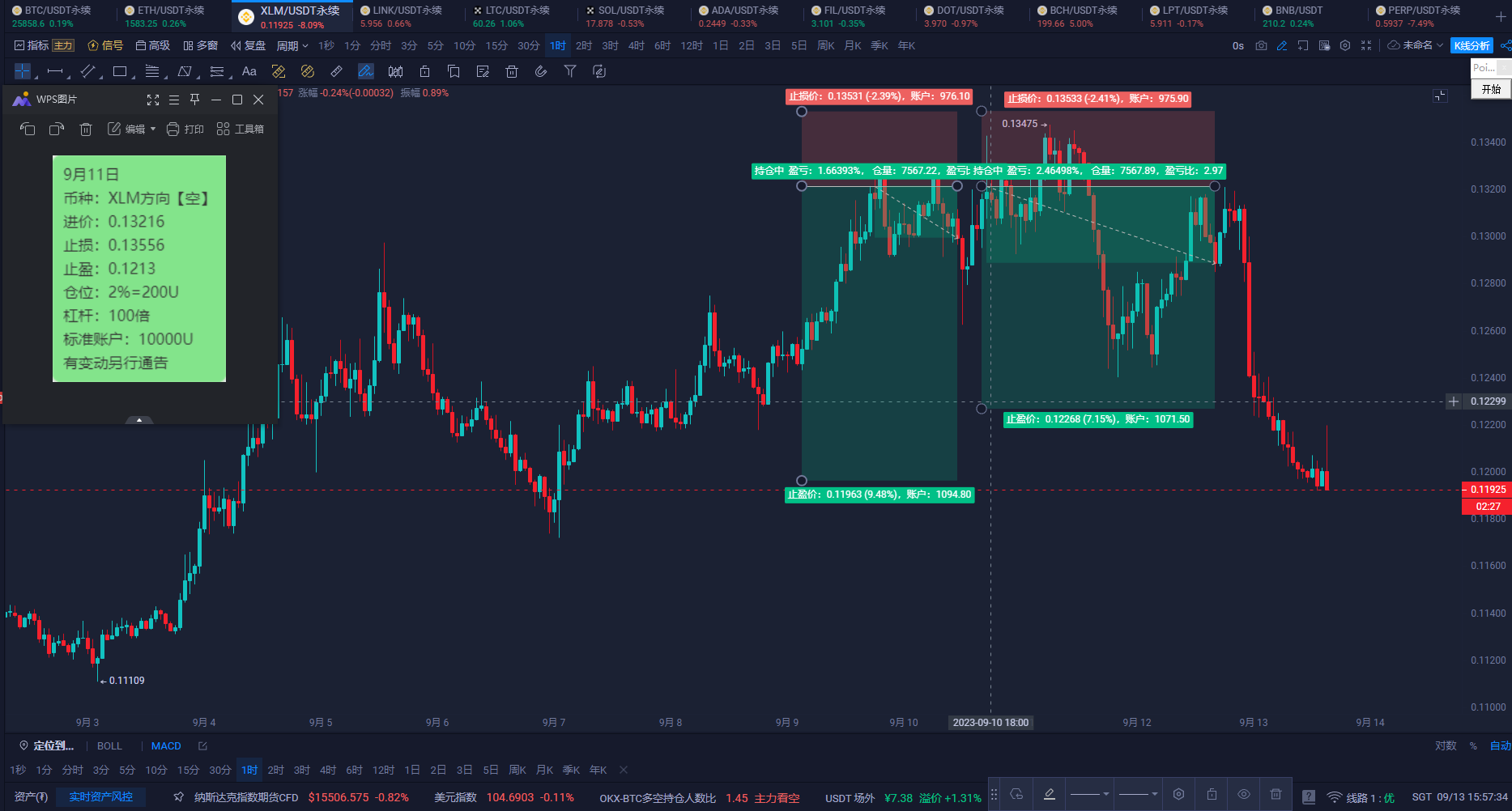
Task: Click the trash icon in floating drawing toolbar
Action: [1276, 794]
